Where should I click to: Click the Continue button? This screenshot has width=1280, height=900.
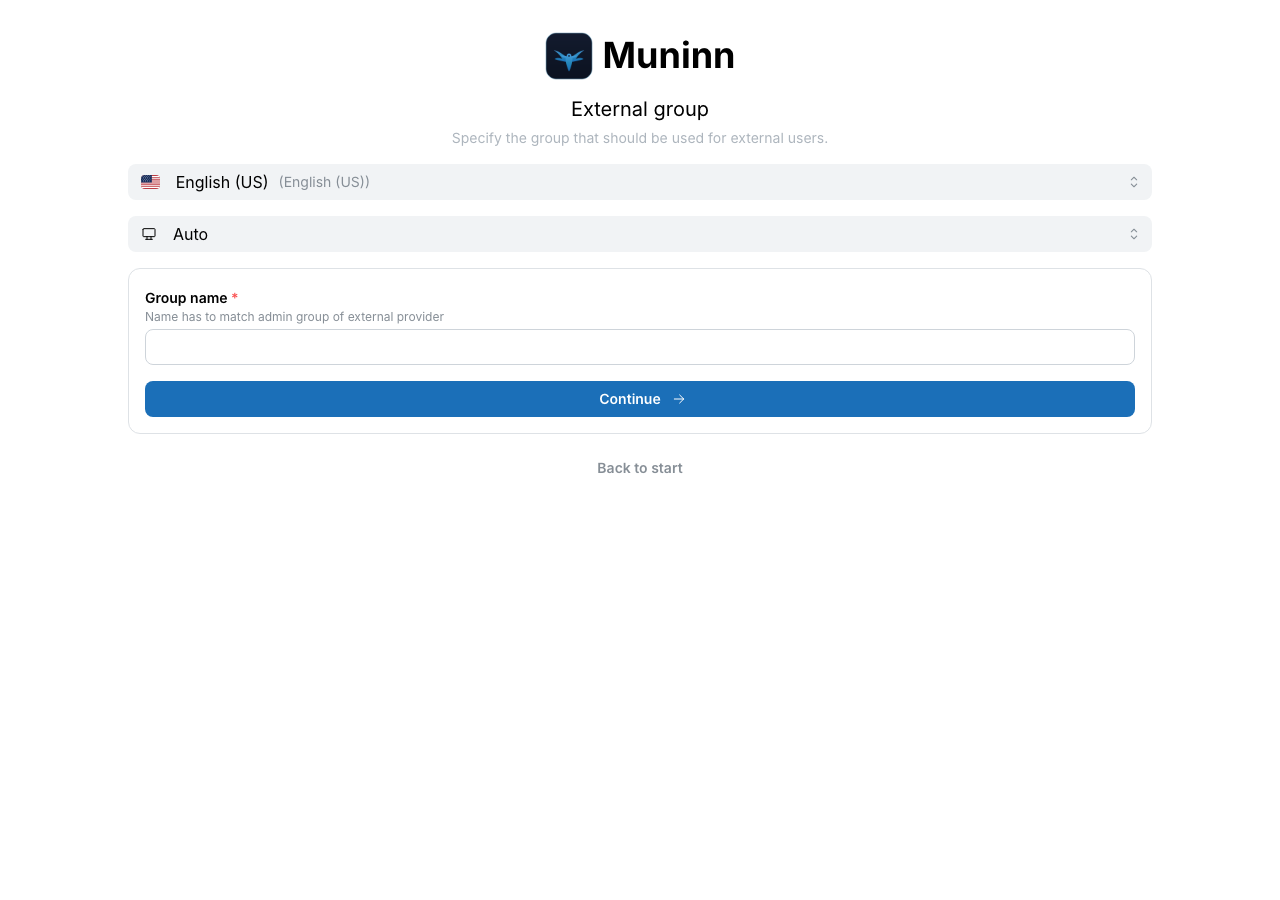click(640, 399)
